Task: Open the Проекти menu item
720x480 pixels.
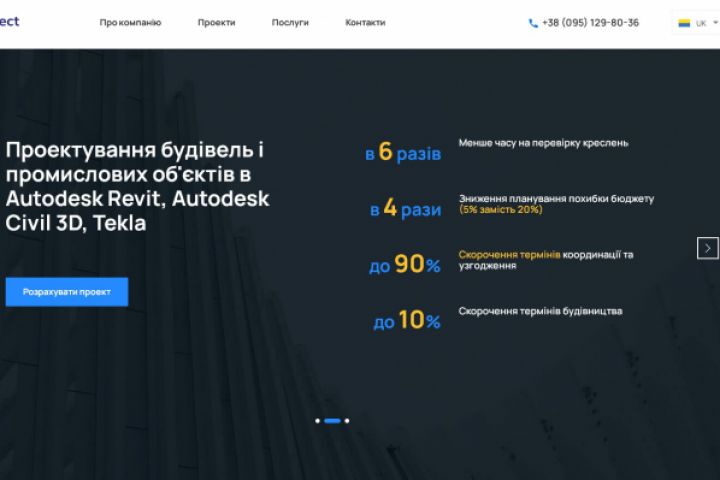Action: pyautogui.click(x=216, y=23)
